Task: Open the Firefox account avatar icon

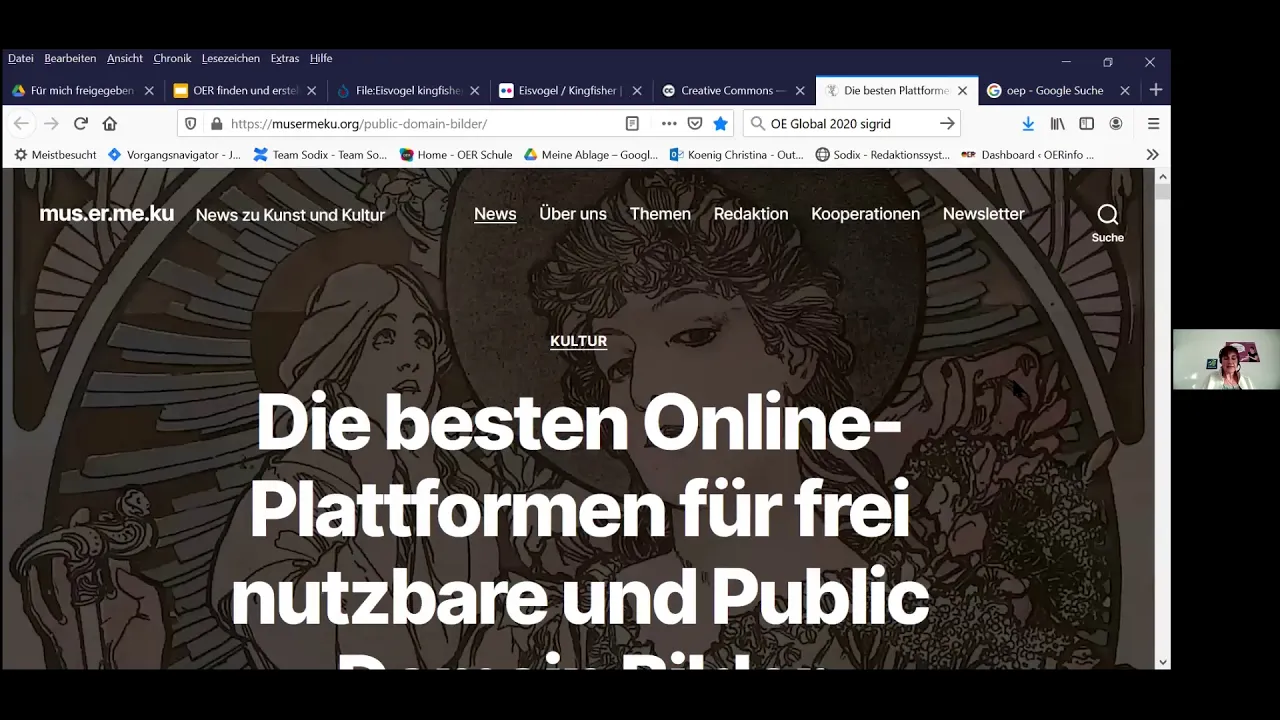Action: [1116, 123]
